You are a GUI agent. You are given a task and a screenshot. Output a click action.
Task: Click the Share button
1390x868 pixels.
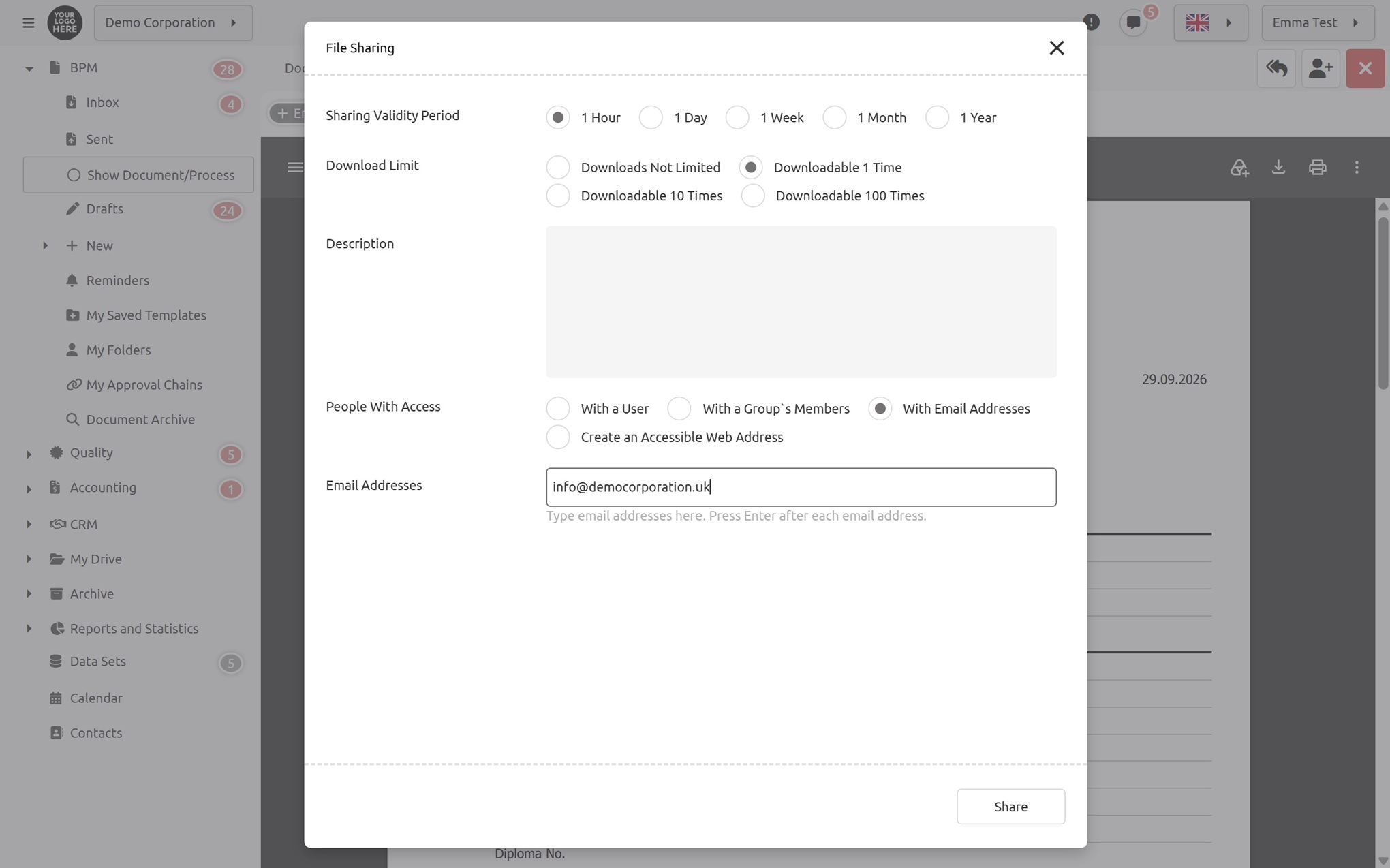pyautogui.click(x=1010, y=807)
